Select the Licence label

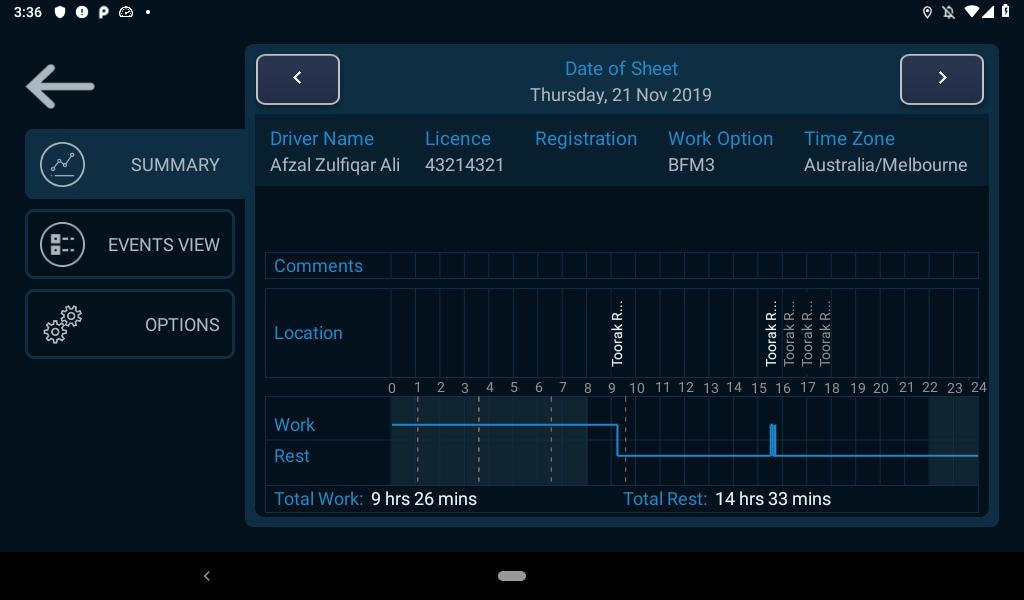pos(458,138)
